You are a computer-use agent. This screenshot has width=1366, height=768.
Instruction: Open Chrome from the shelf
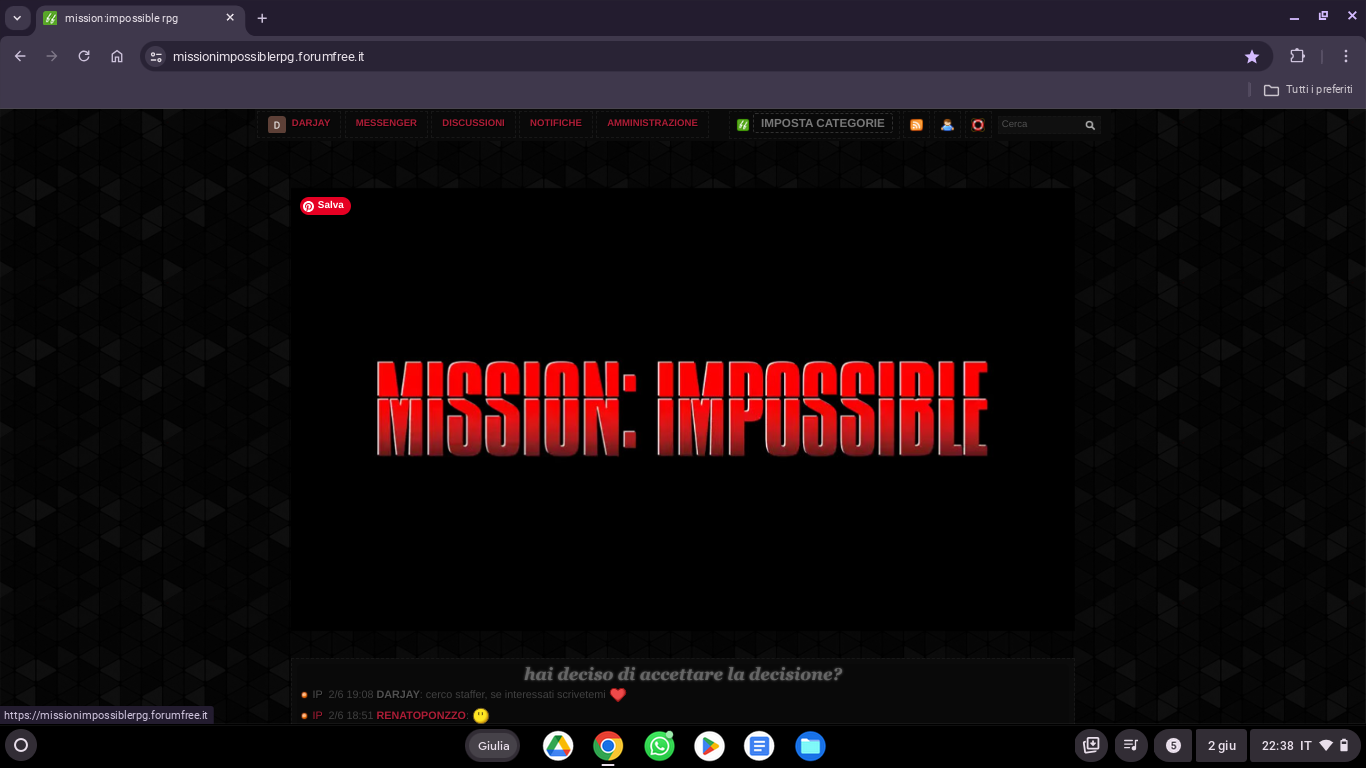tap(608, 746)
